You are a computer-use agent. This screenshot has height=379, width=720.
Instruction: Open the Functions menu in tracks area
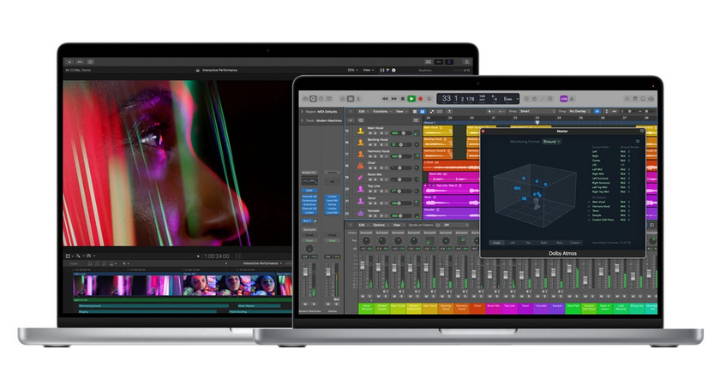point(381,112)
